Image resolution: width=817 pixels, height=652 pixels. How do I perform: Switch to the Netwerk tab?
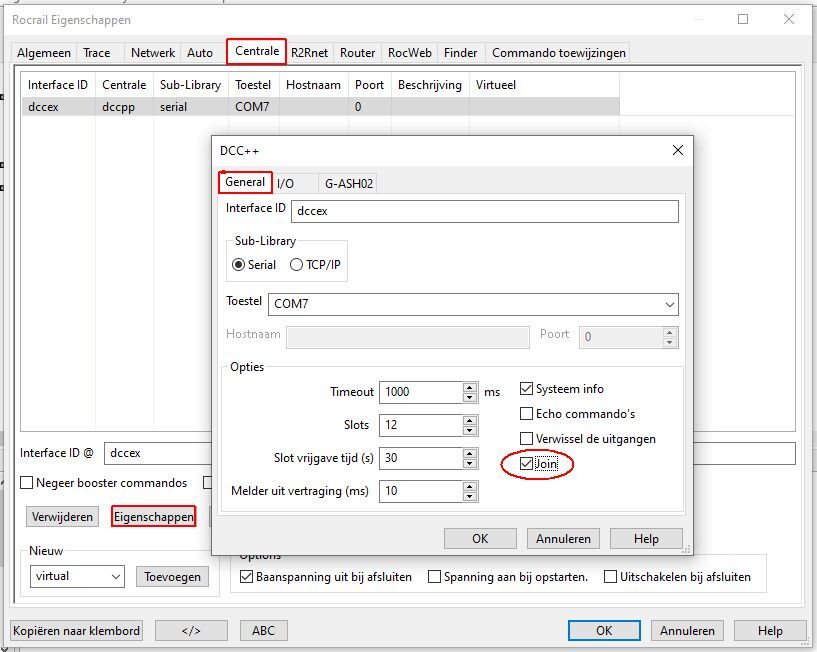[153, 53]
